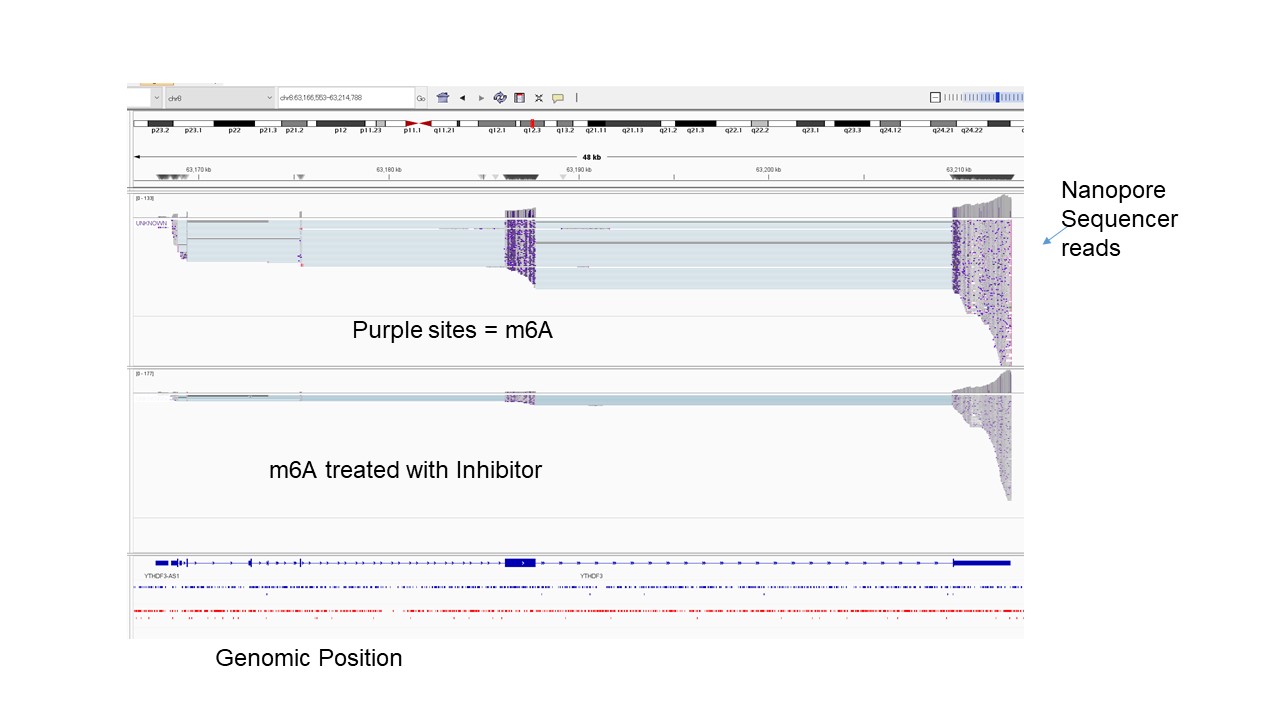Click the zoom out minus icon
The height and width of the screenshot is (720, 1280).
(x=935, y=97)
